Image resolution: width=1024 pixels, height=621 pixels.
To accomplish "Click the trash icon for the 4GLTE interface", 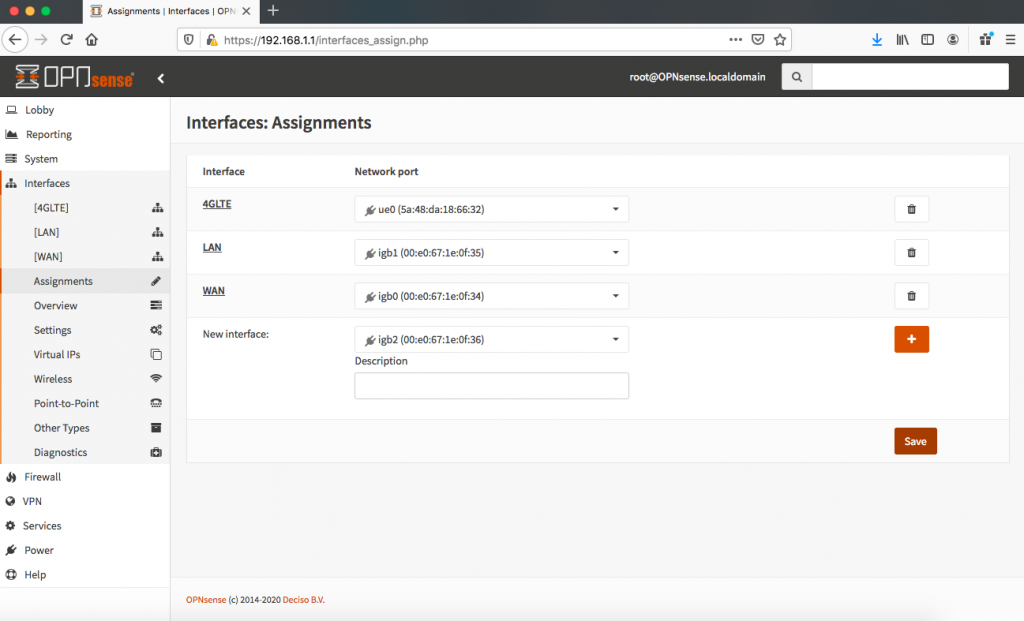I will click(911, 209).
